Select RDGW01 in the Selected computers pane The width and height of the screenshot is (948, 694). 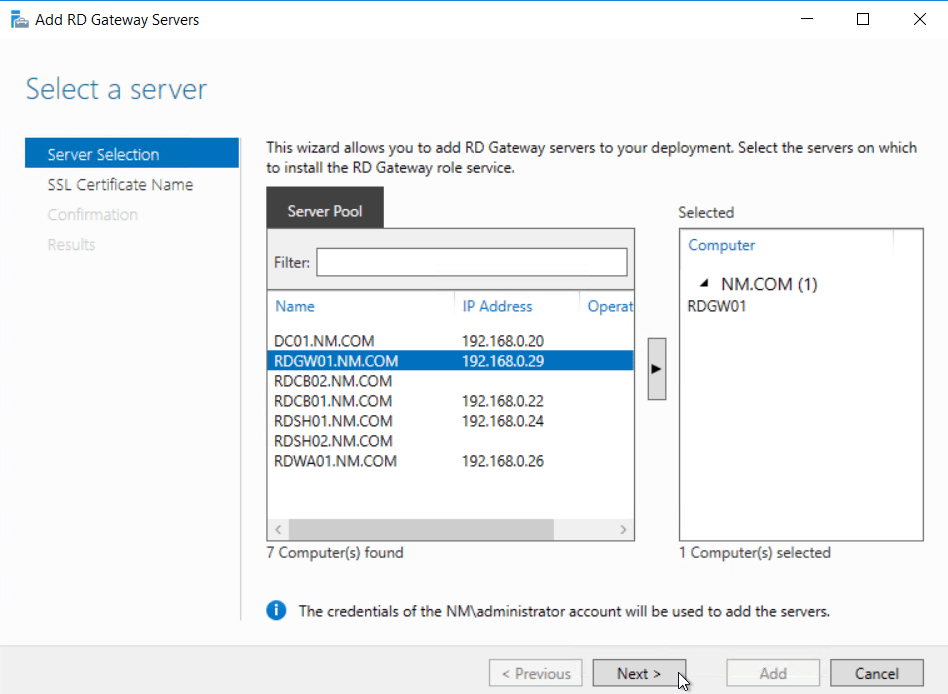click(x=716, y=306)
